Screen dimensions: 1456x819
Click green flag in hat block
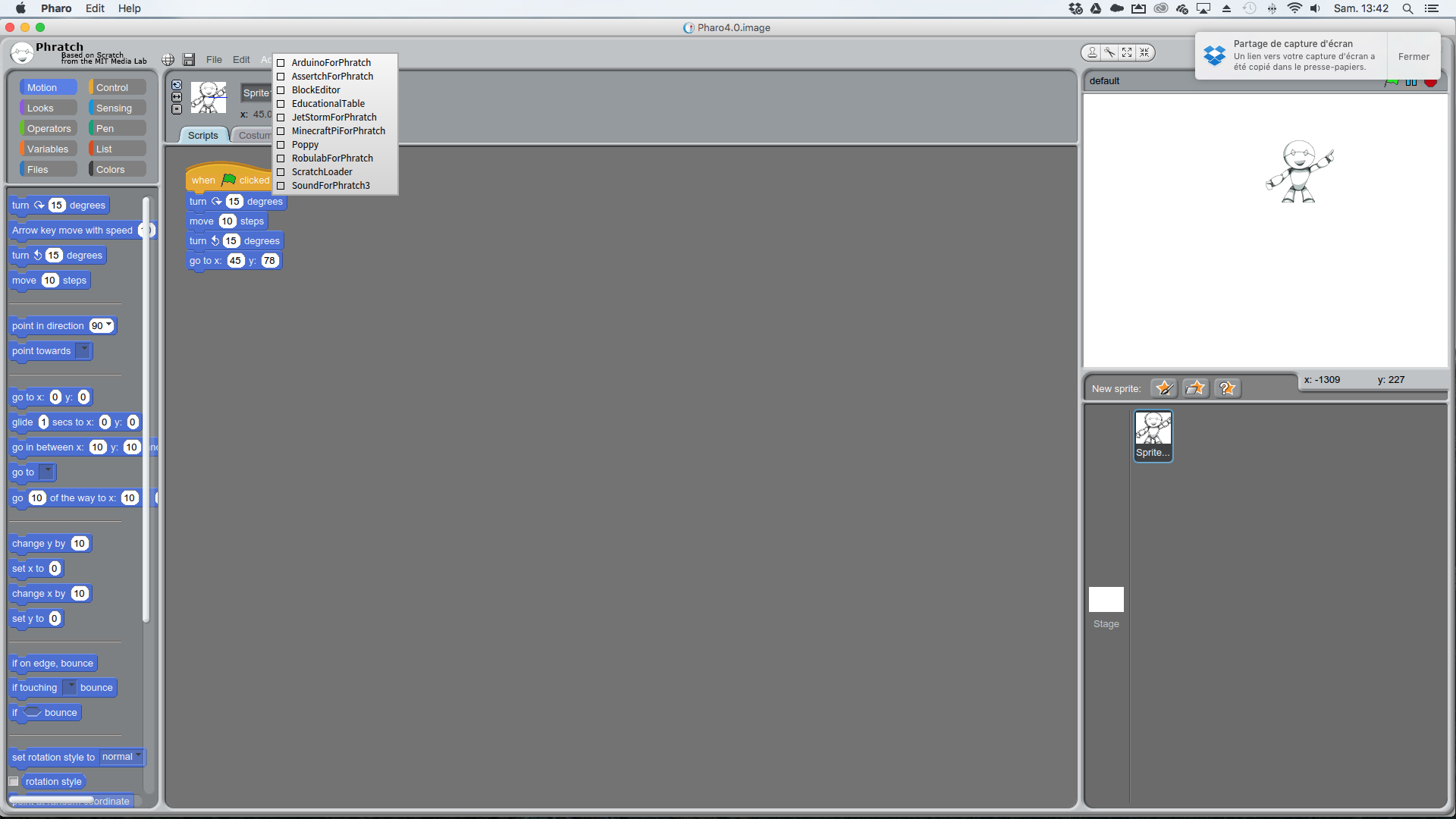pyautogui.click(x=228, y=180)
